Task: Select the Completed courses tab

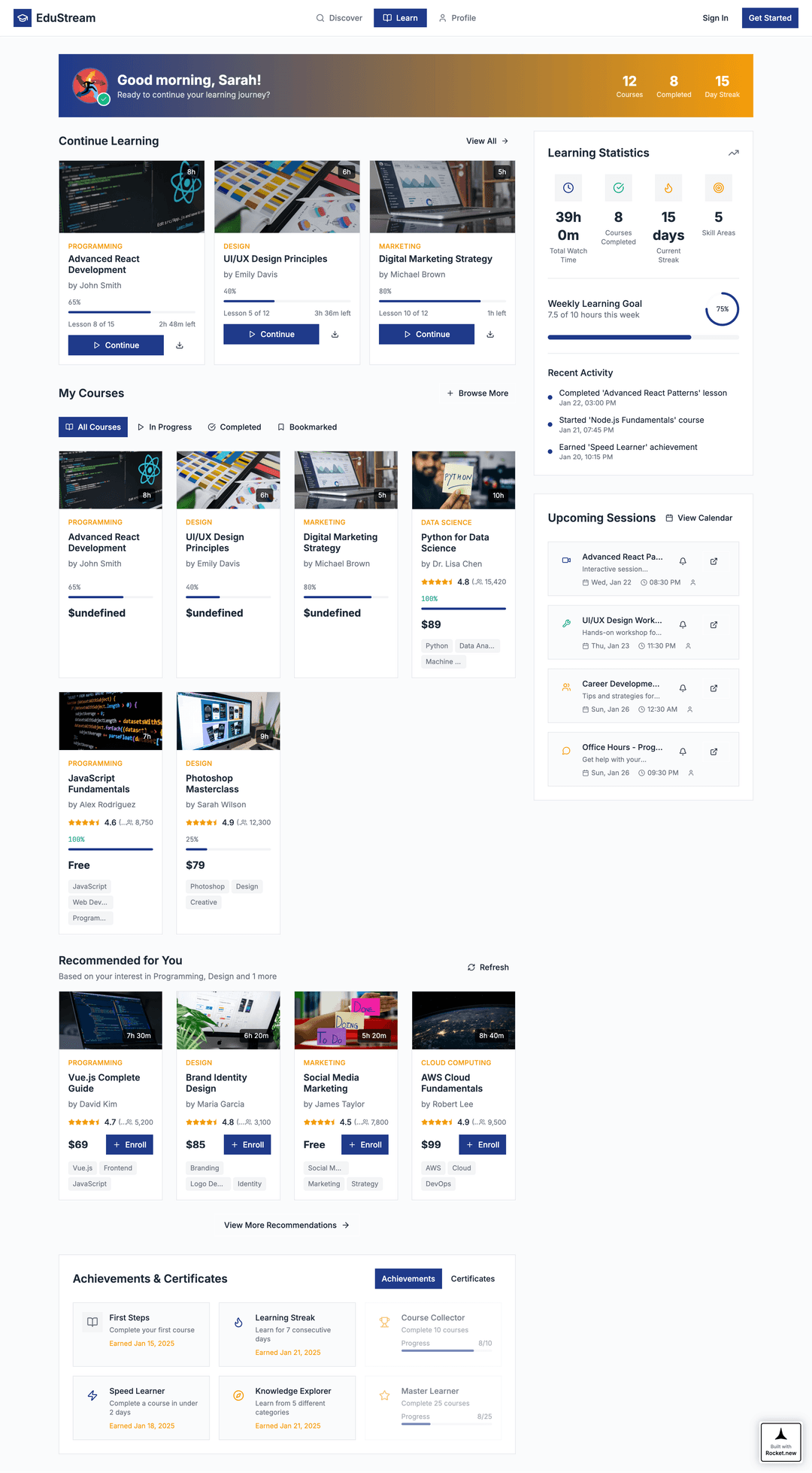Action: tap(235, 427)
